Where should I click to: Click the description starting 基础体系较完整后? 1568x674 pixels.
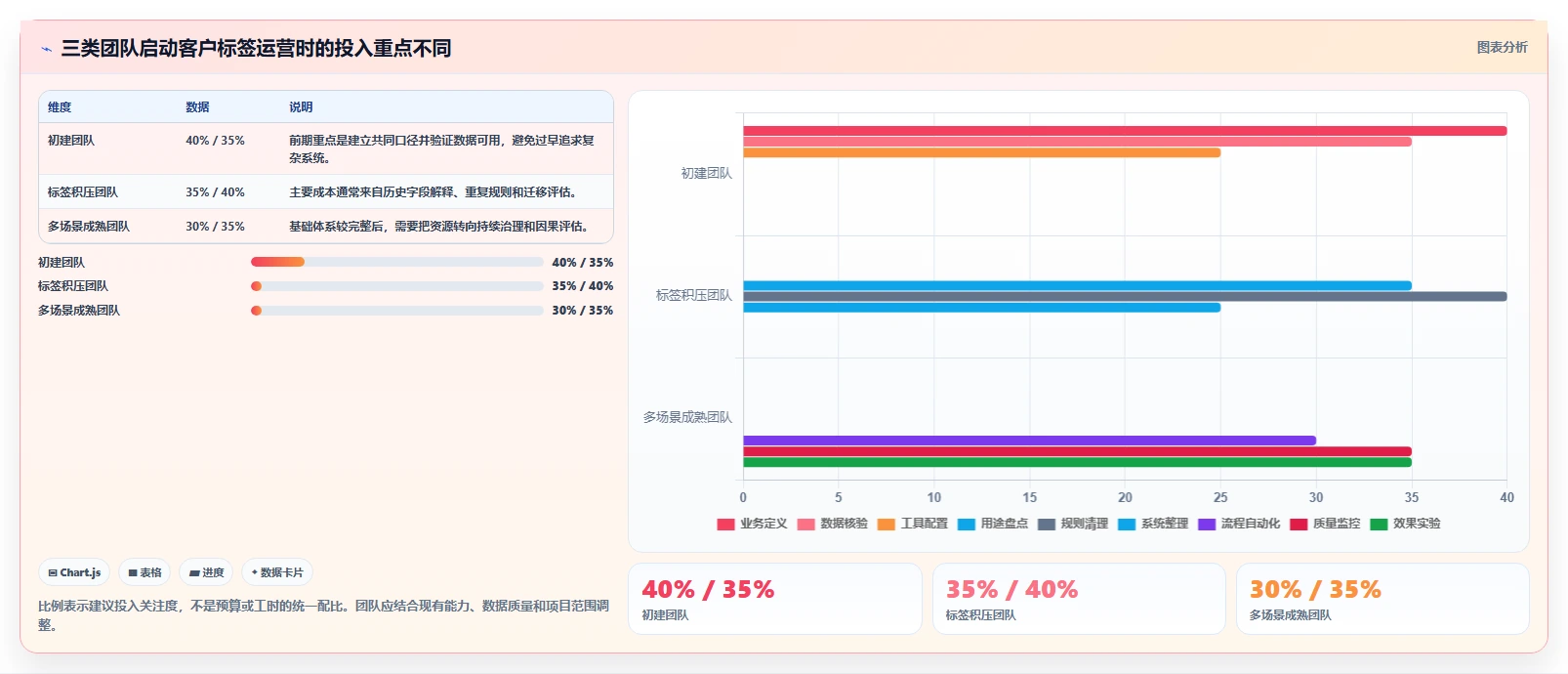pos(440,227)
